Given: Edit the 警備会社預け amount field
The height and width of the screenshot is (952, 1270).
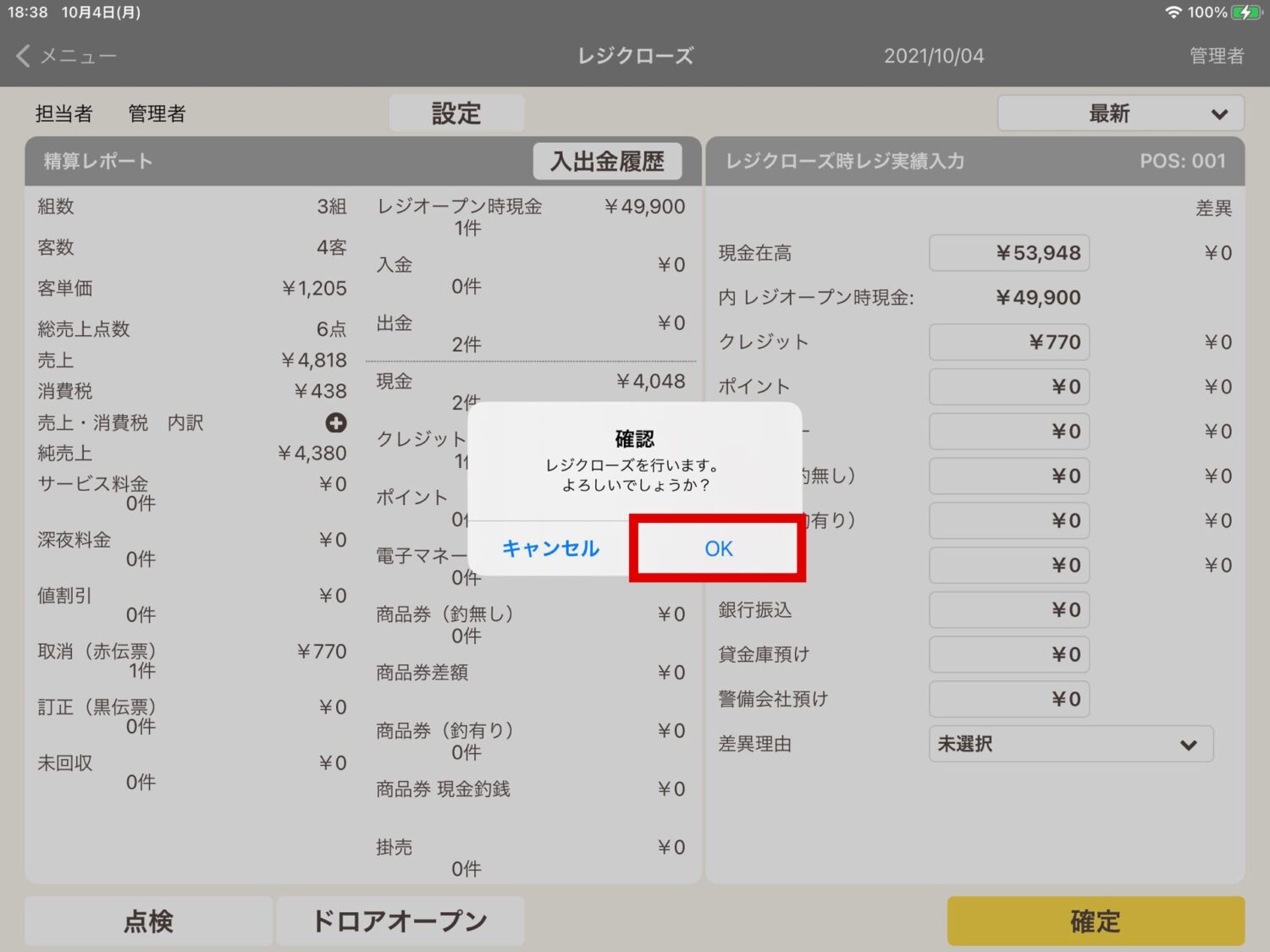Looking at the screenshot, I should (x=1009, y=699).
